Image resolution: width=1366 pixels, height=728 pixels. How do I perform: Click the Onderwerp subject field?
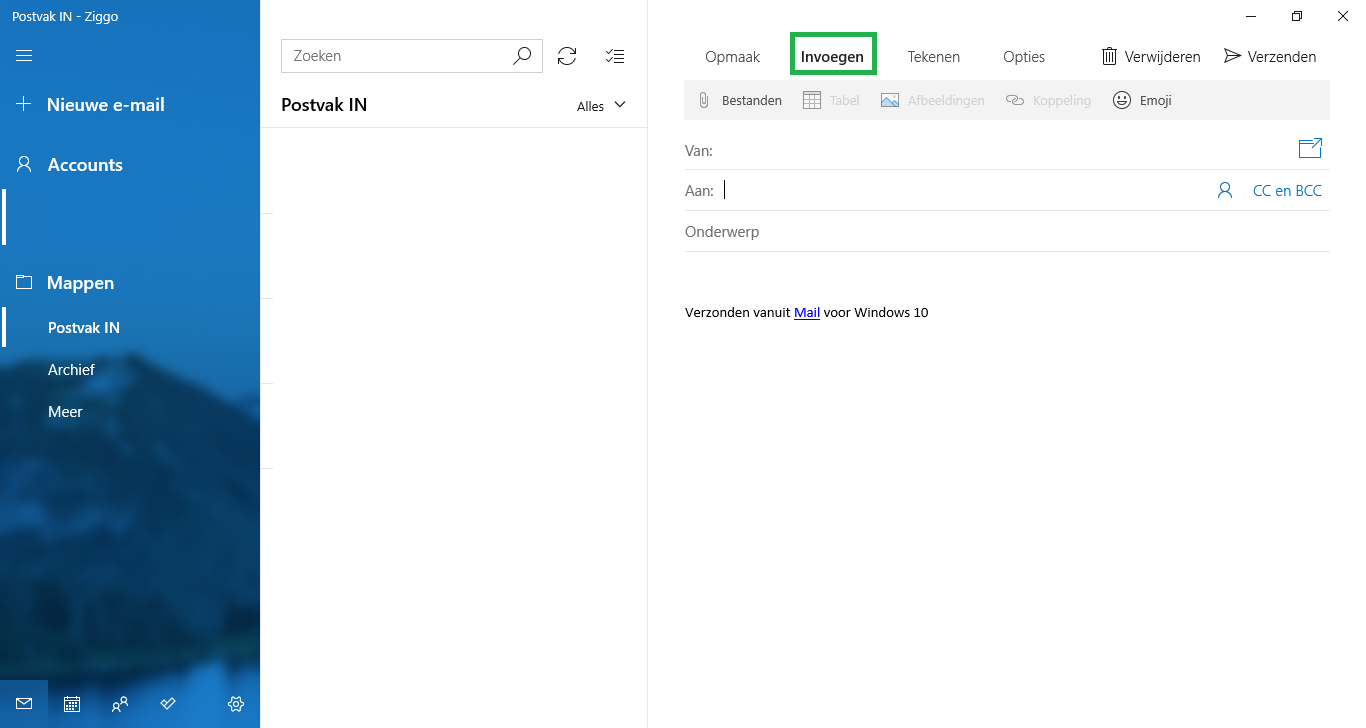(x=1000, y=232)
